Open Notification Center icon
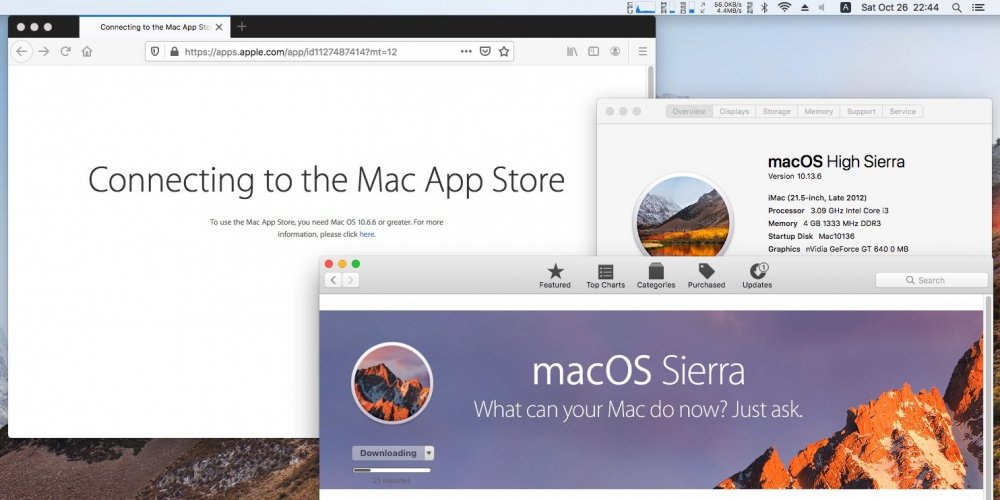 click(x=978, y=8)
